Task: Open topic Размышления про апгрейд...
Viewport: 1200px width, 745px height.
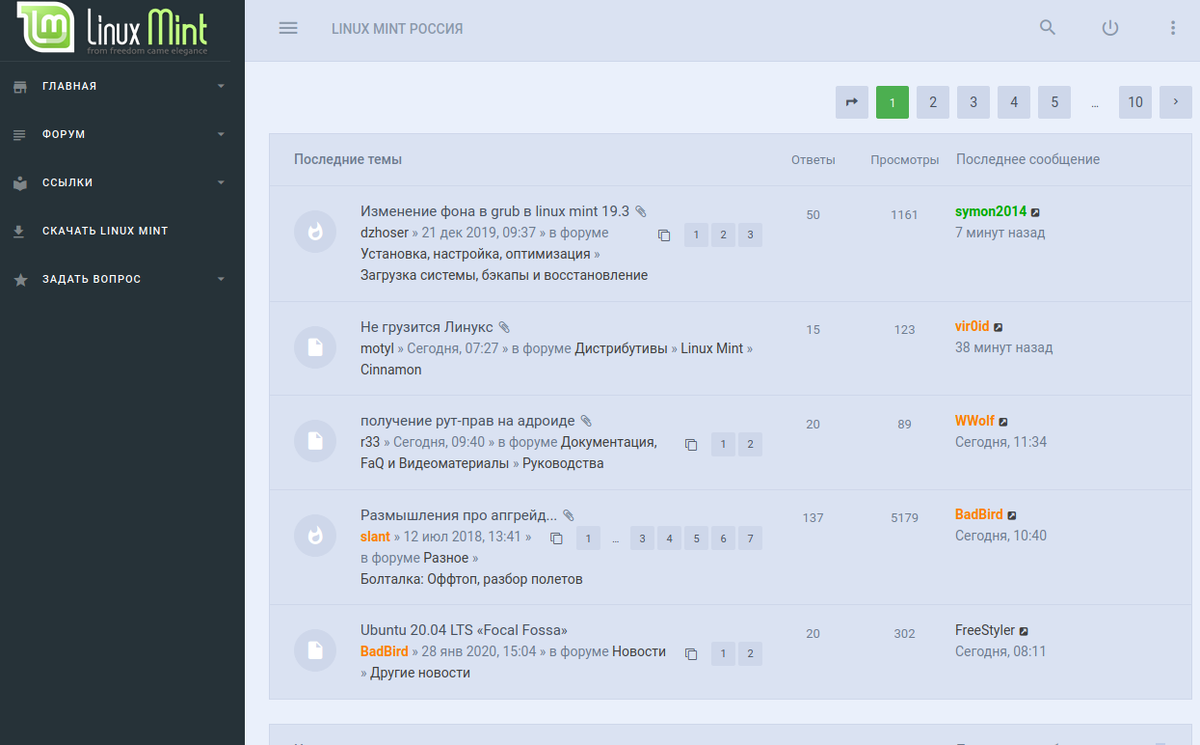Action: pos(458,515)
